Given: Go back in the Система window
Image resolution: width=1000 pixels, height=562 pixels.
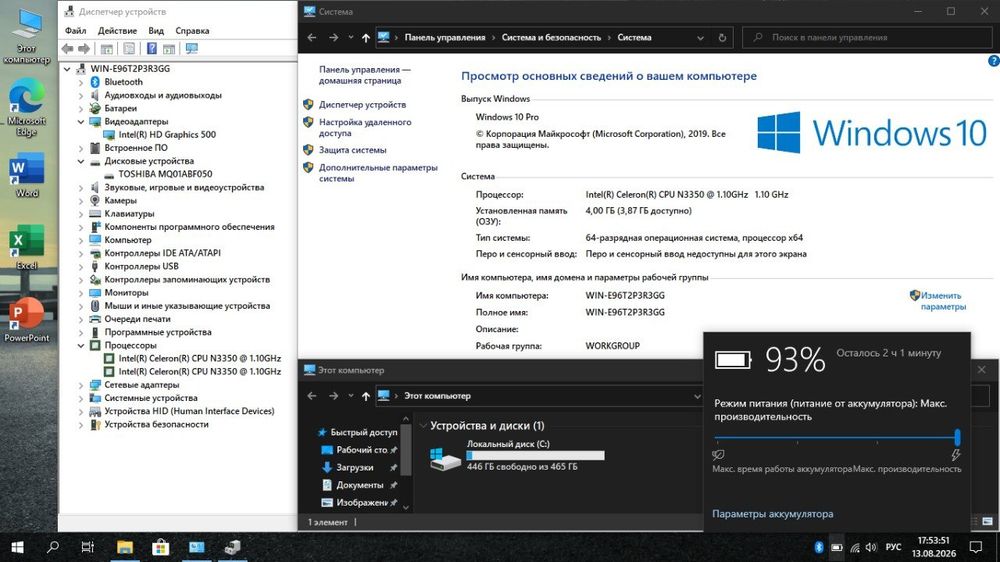Looking at the screenshot, I should 312,38.
